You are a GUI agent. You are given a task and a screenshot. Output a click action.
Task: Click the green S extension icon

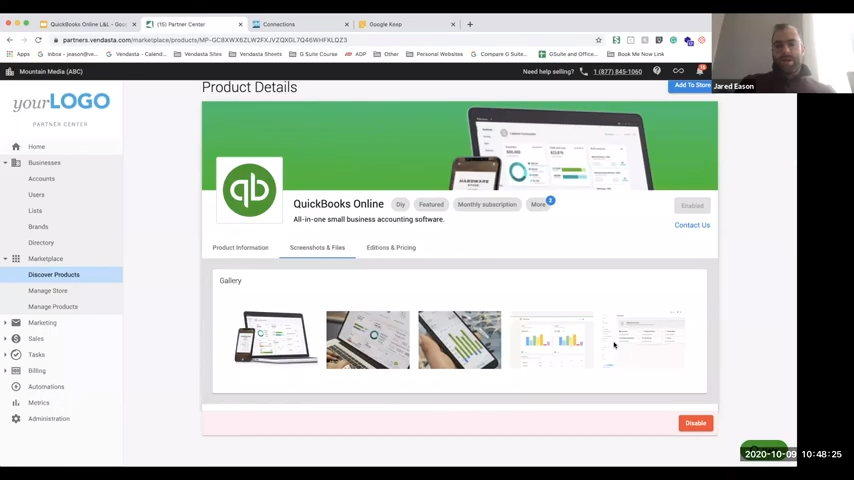click(616, 40)
